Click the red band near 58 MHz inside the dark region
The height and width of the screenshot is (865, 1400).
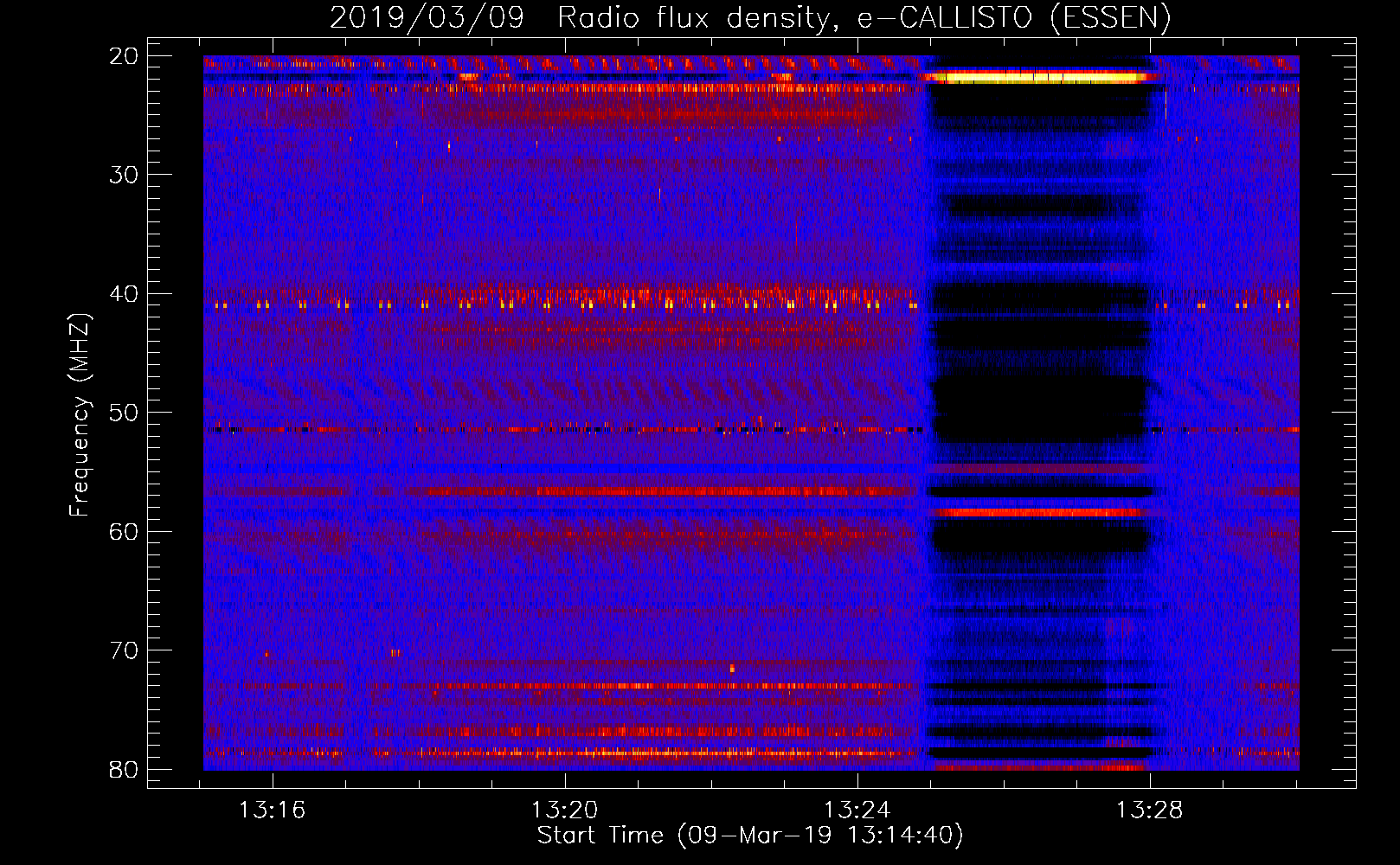click(1038, 512)
